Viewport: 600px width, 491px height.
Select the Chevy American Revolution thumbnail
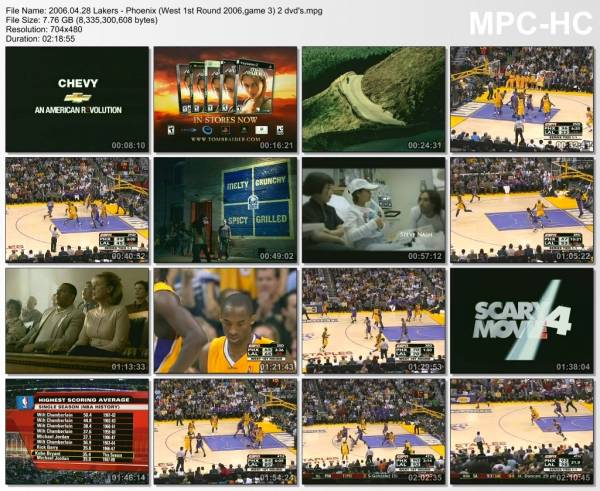[x=77, y=100]
